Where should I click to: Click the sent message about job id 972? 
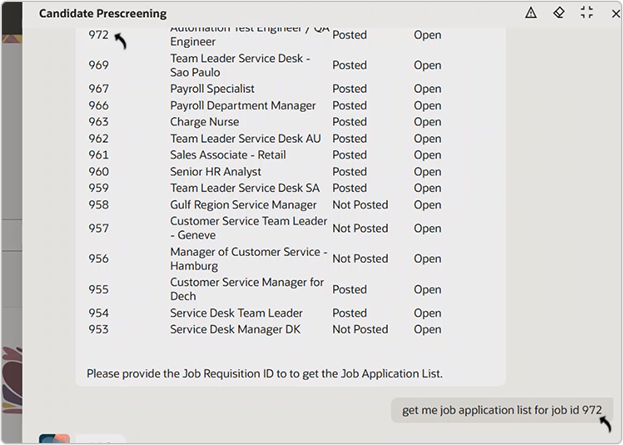coord(501,410)
